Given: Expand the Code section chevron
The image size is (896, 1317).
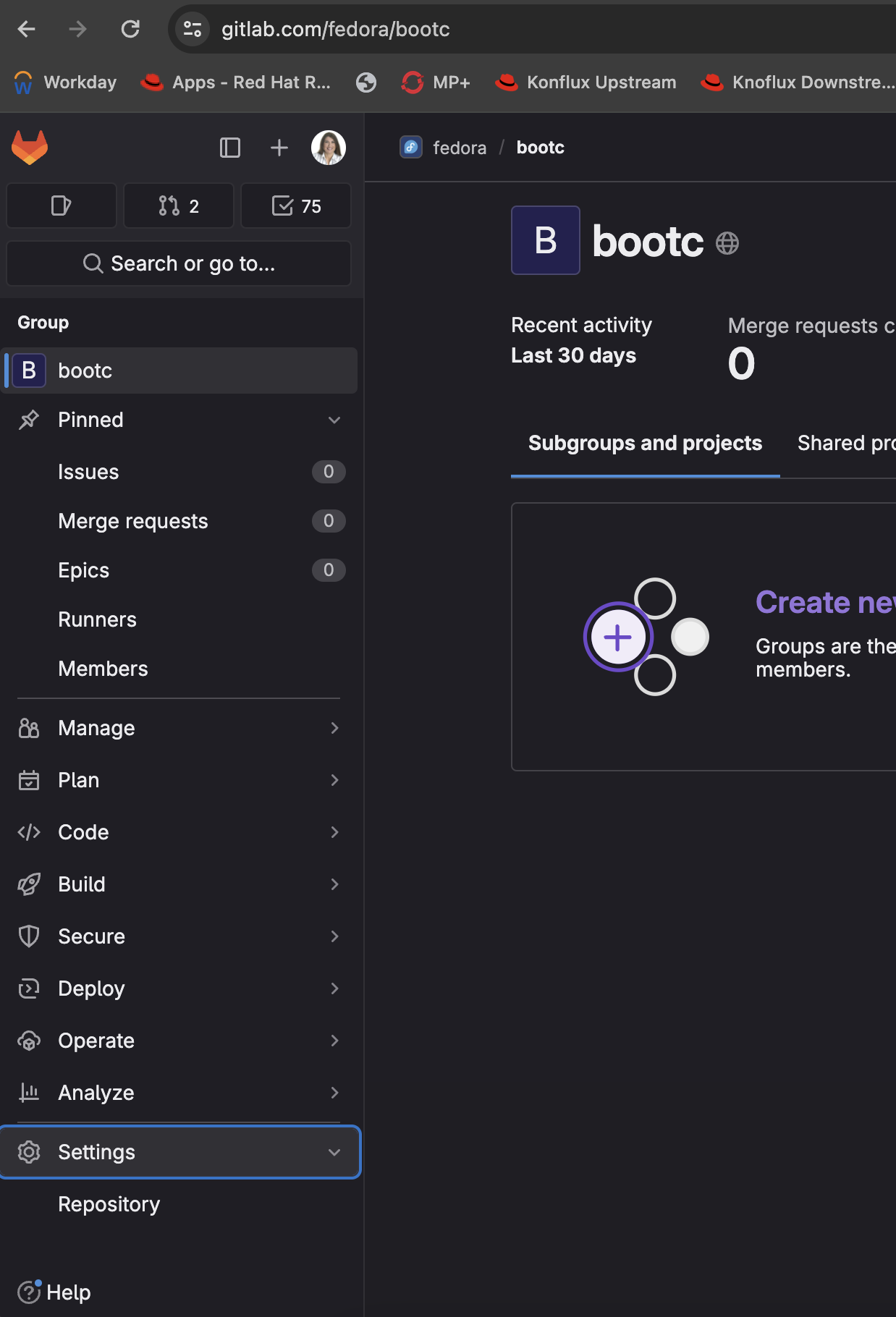Looking at the screenshot, I should [x=334, y=832].
